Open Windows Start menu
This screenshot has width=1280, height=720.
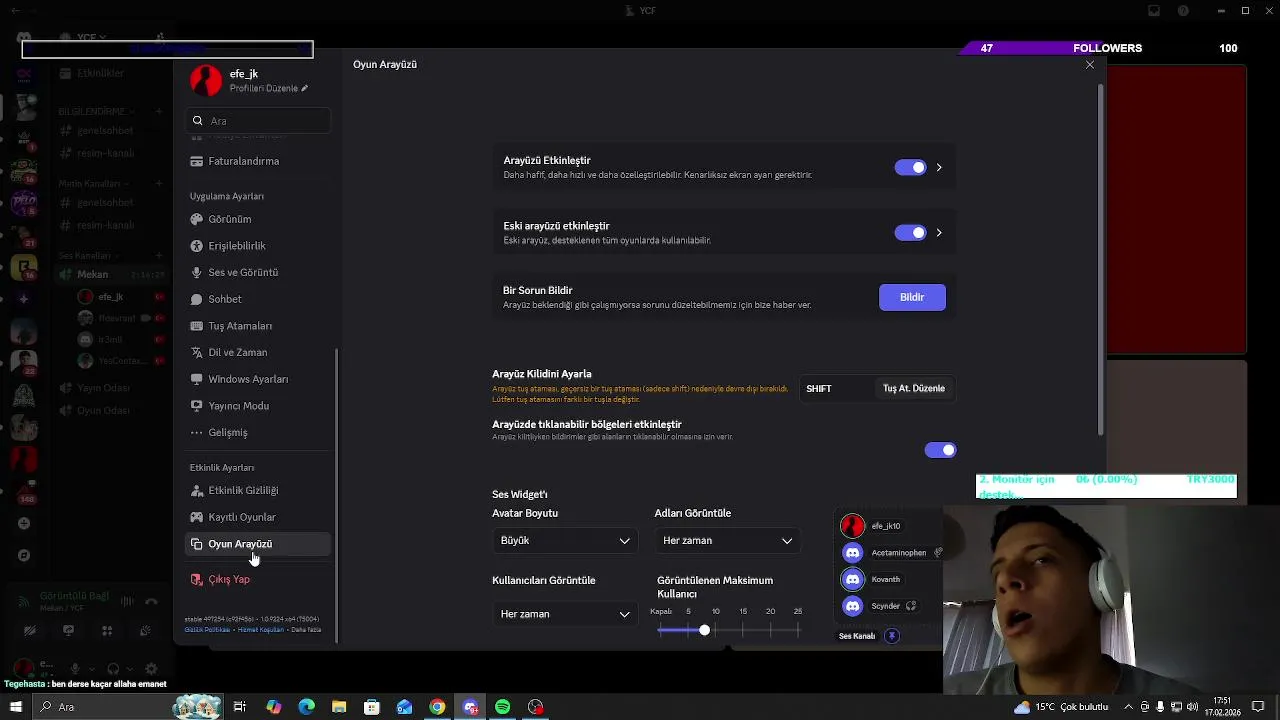click(16, 707)
